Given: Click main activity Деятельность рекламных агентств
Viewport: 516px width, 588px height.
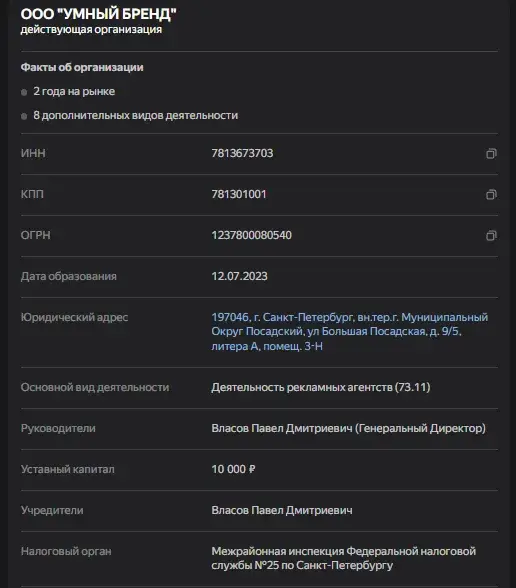Looking at the screenshot, I should pyautogui.click(x=321, y=387).
